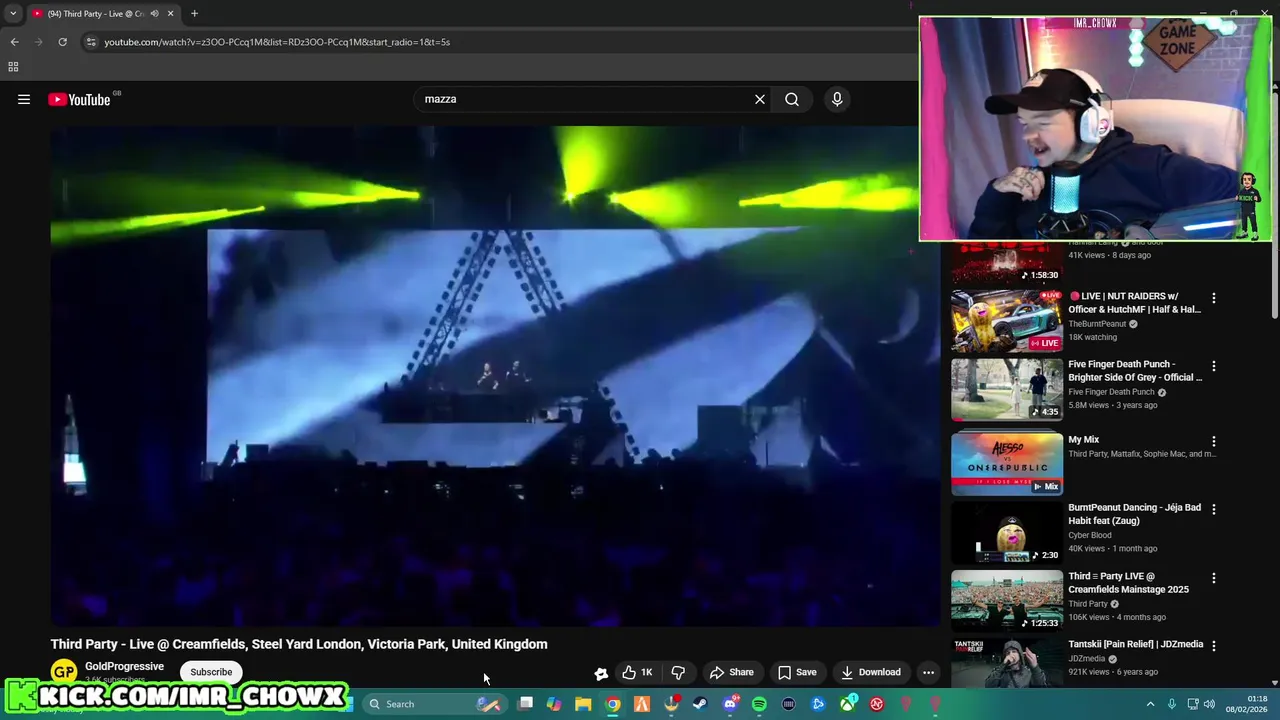Viewport: 1280px width, 720px height.
Task: Open GoldProgressive channel avatar
Action: tap(64, 672)
